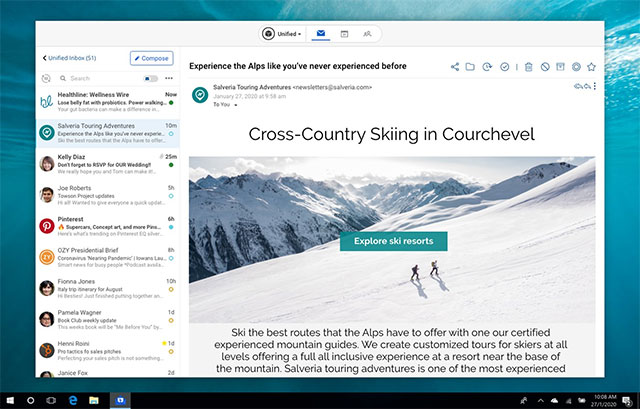Open more options three-dot menu in message header
This screenshot has width=640, height=409.
595,86
